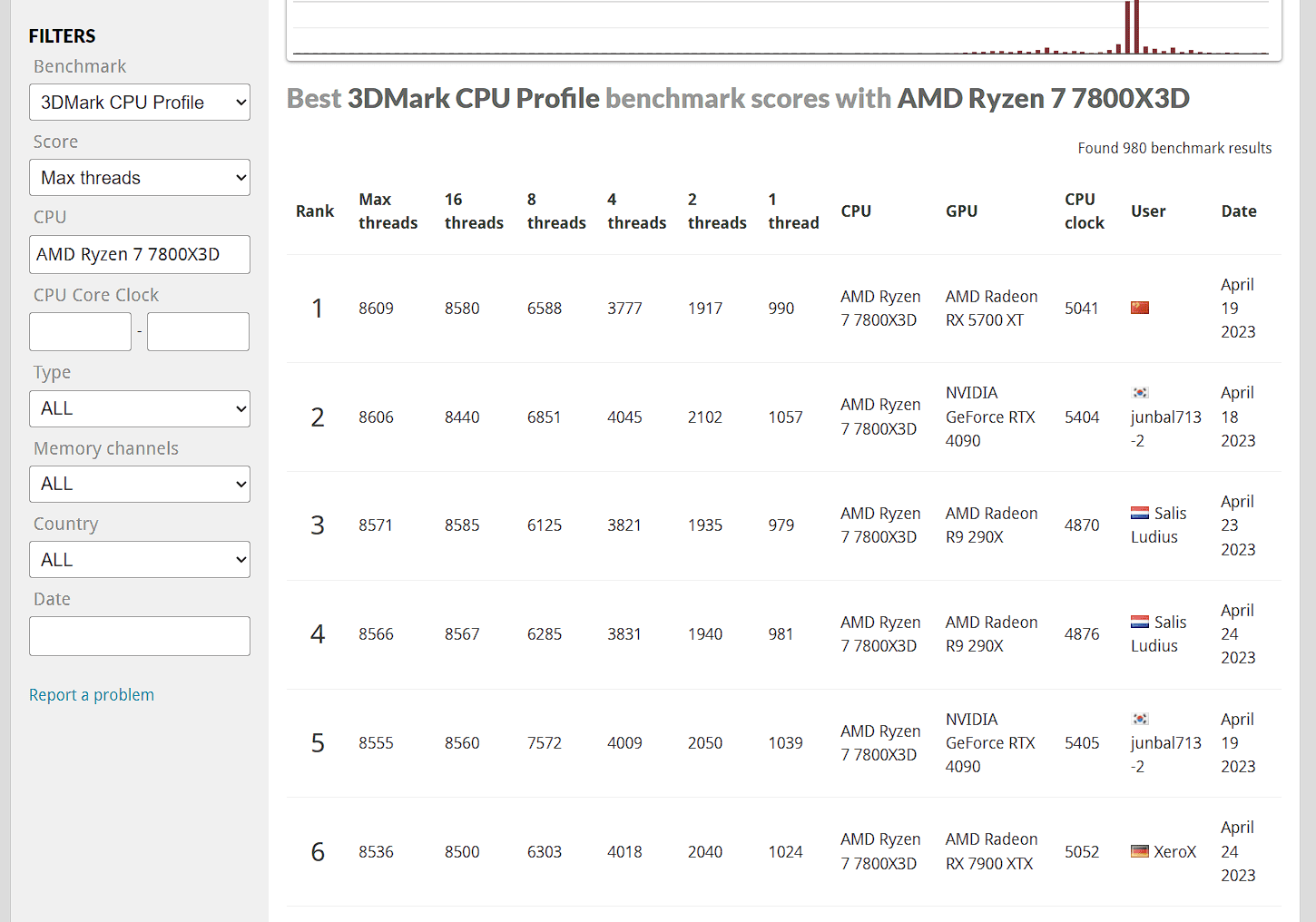Click the Korean flag icon in rank 2
The width and height of the screenshot is (1316, 922).
(1140, 393)
